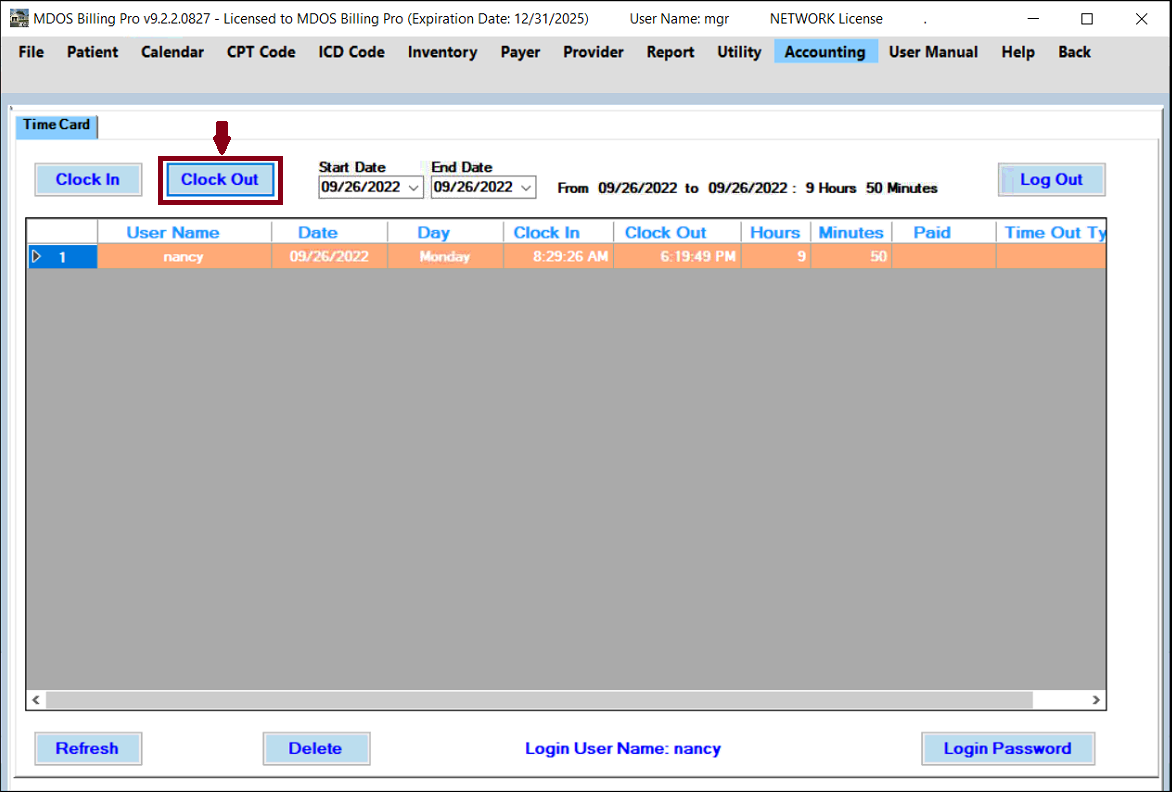
Task: Refresh the time card list
Action: pos(87,748)
